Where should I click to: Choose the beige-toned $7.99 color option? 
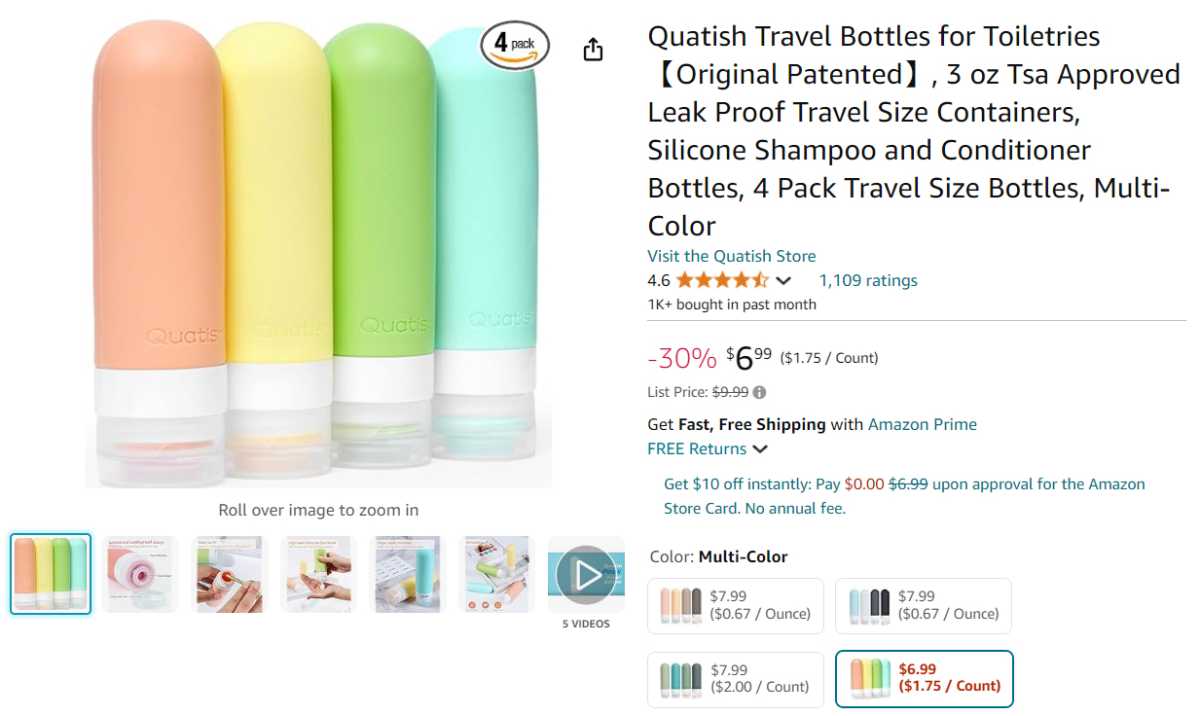(735, 605)
